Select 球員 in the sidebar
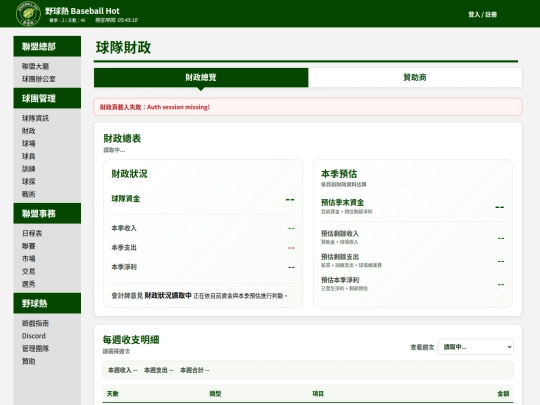This screenshot has width=540, height=405. pyautogui.click(x=29, y=156)
